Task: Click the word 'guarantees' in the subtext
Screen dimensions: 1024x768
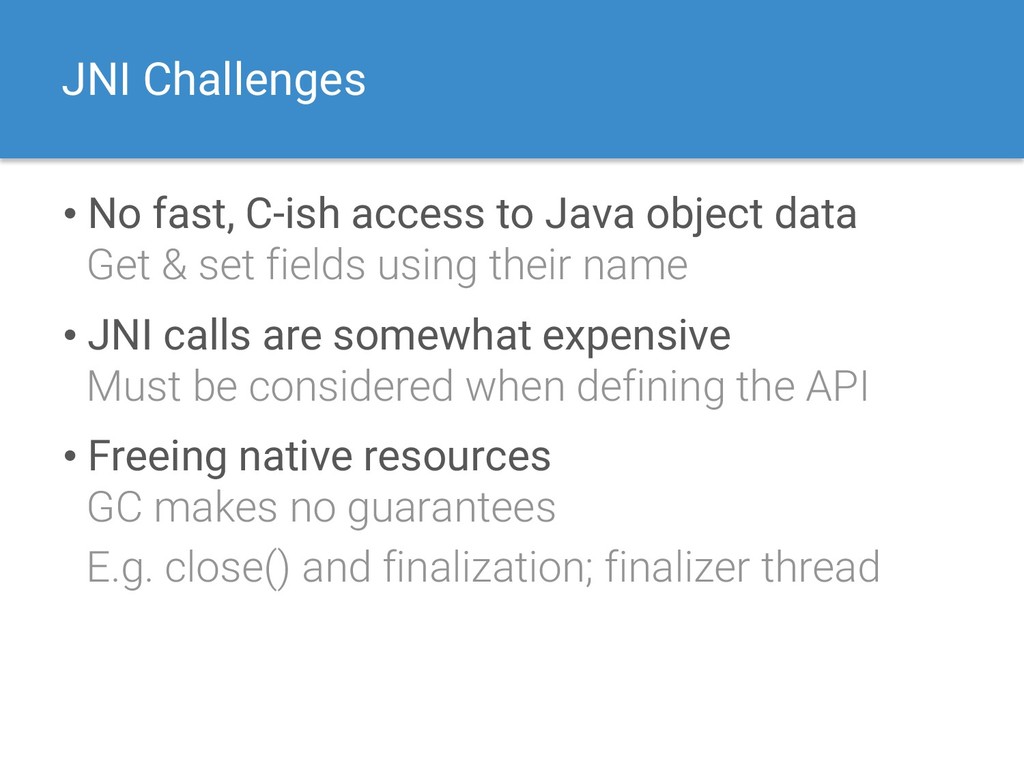Action: pyautogui.click(x=451, y=510)
